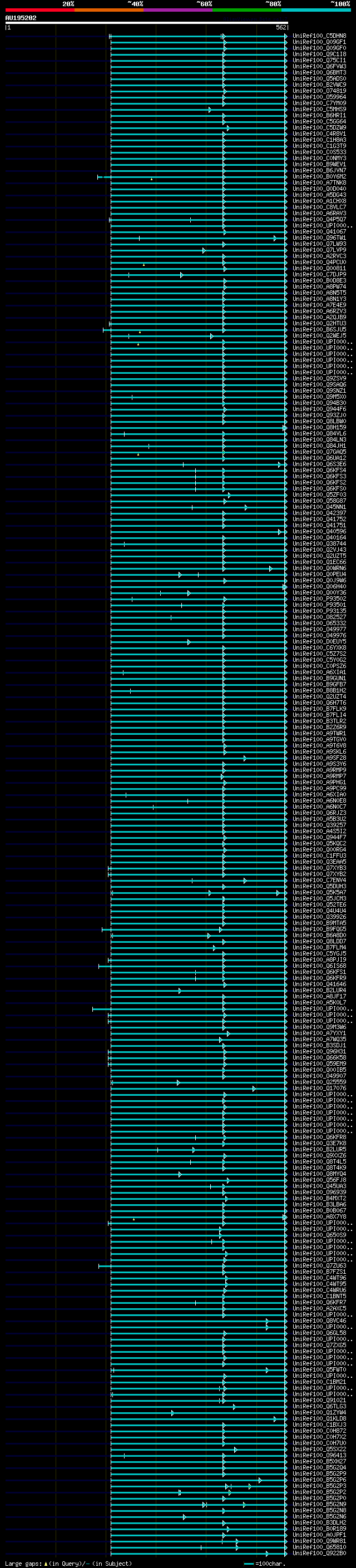Click the red 20% identity legend segment

pos(39,10)
